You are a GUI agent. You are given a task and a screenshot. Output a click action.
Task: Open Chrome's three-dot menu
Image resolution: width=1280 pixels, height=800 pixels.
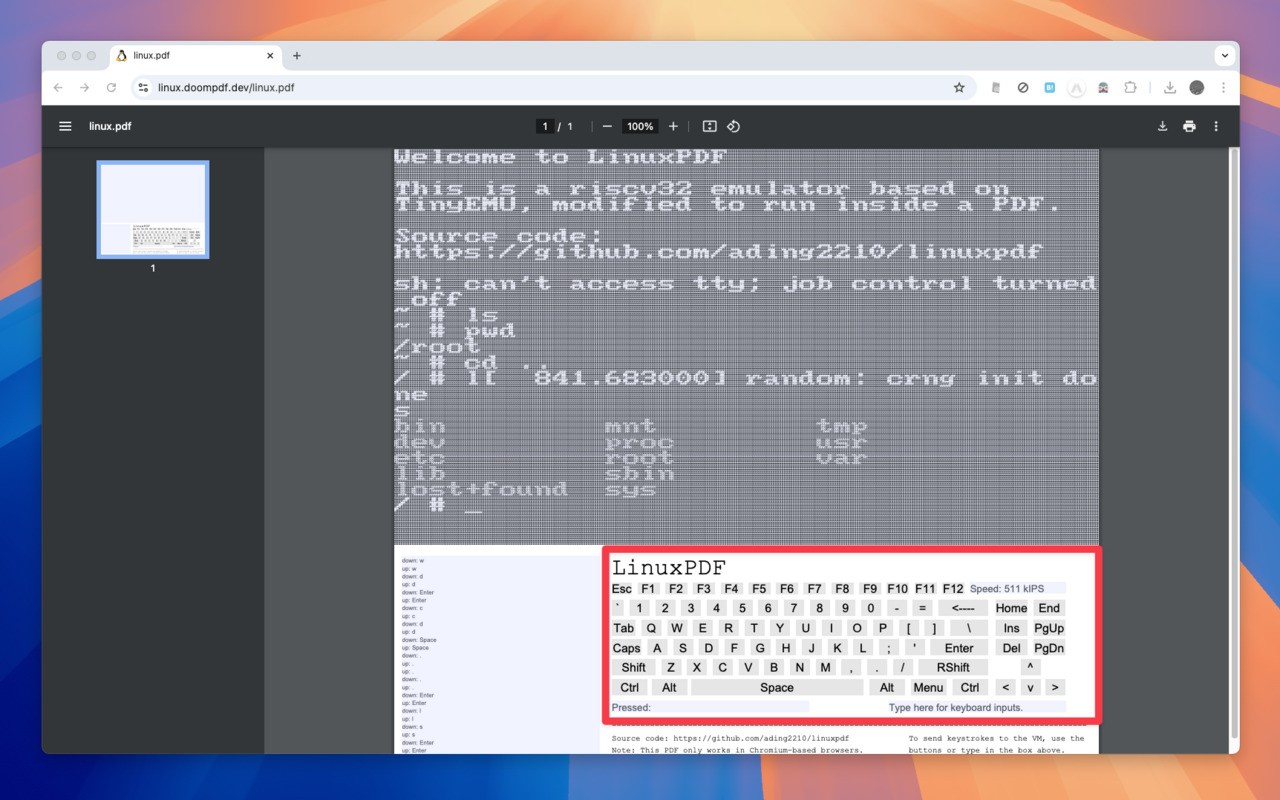click(x=1223, y=88)
